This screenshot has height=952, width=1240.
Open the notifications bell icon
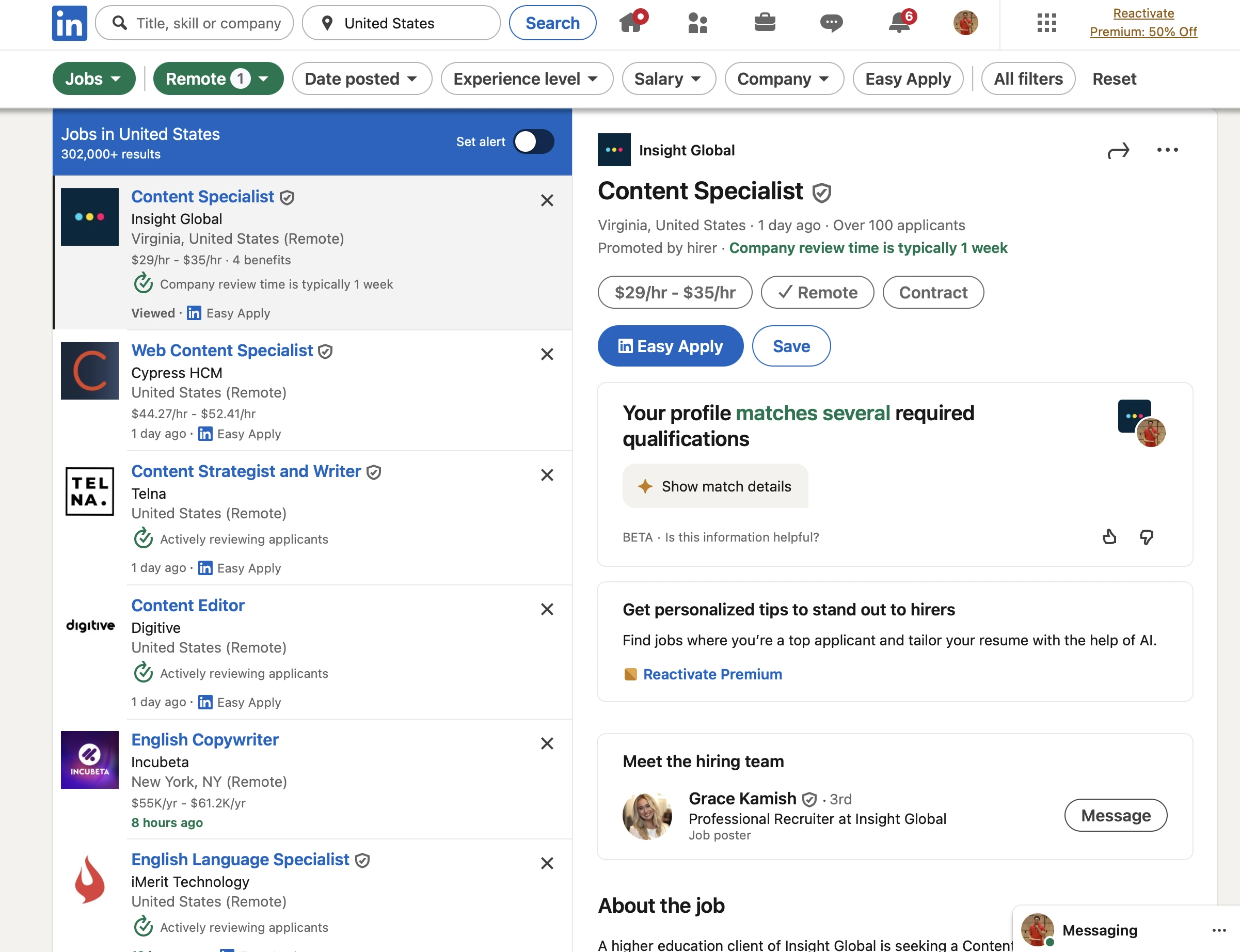(899, 23)
